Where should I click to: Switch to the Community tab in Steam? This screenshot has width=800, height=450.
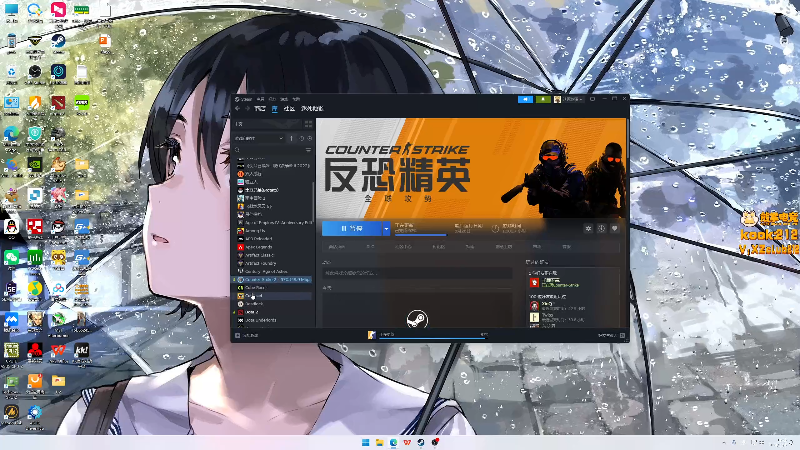point(289,109)
